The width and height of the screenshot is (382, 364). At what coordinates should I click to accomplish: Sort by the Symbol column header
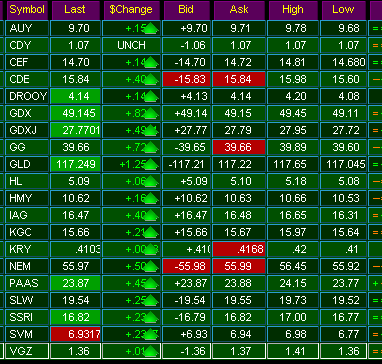click(x=27, y=10)
